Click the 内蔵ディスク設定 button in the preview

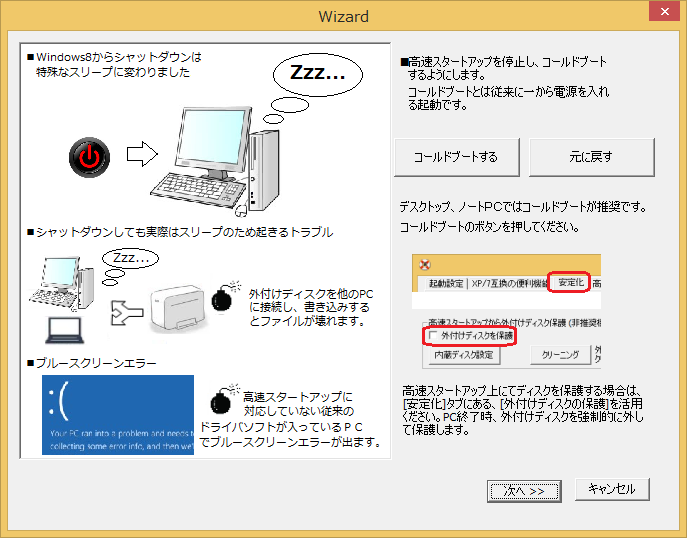pyautogui.click(x=463, y=355)
